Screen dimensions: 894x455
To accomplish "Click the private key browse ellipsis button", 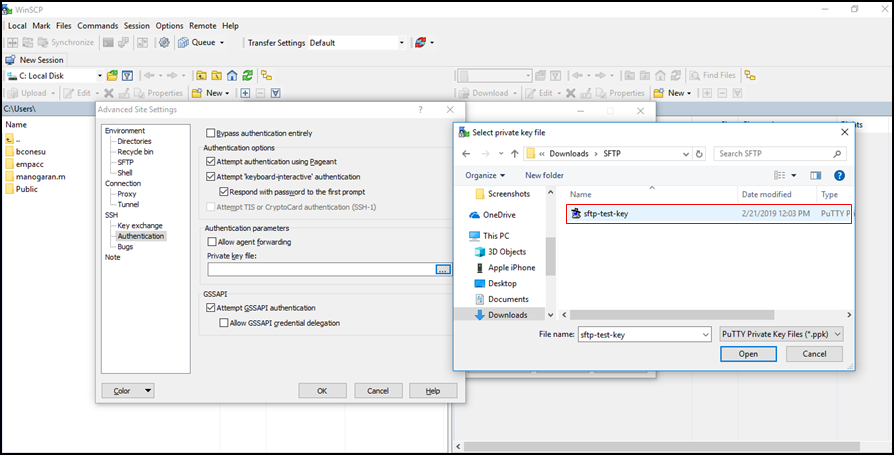I will [444, 269].
